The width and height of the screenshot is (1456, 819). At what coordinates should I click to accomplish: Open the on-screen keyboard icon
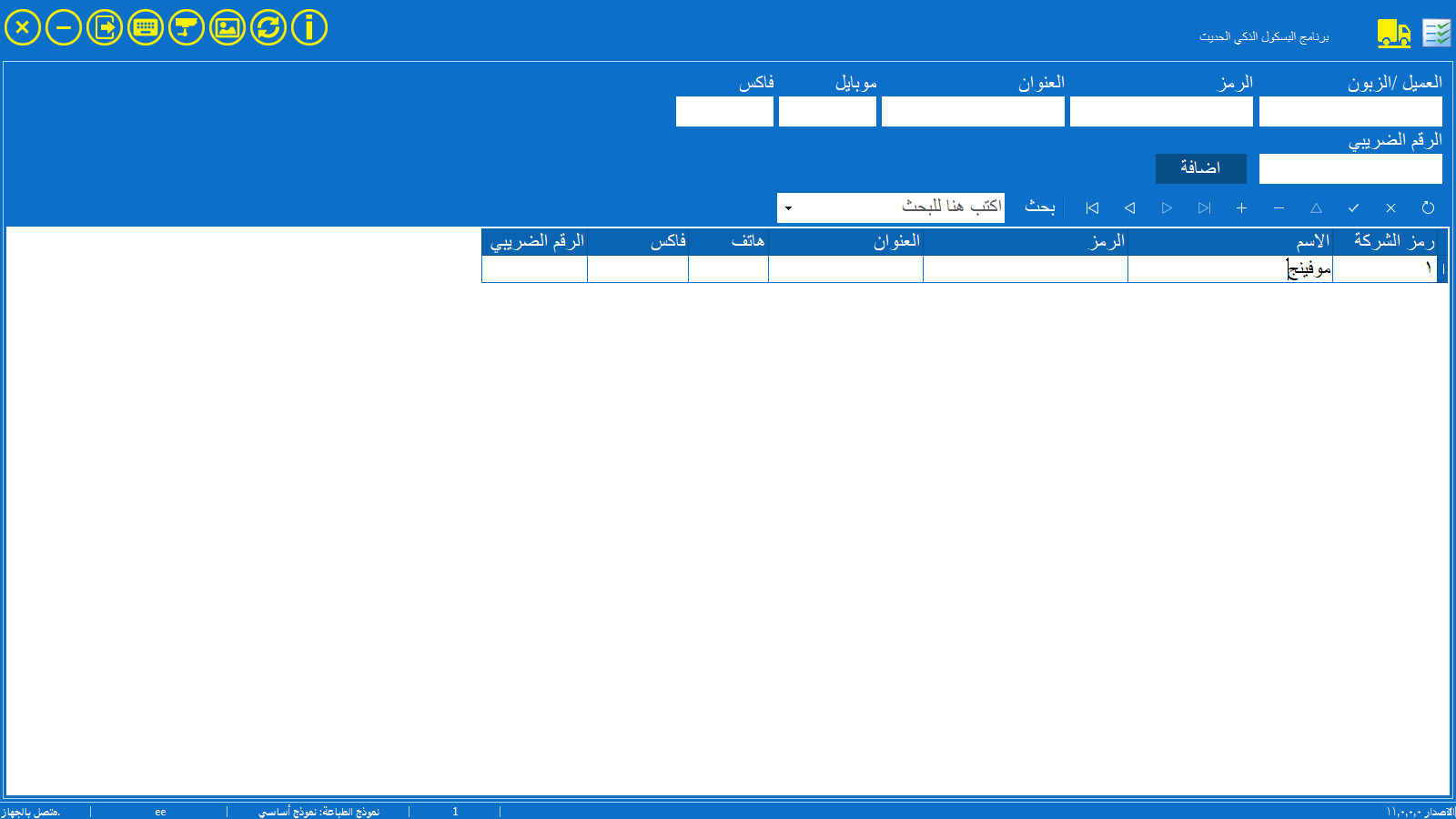tap(146, 27)
